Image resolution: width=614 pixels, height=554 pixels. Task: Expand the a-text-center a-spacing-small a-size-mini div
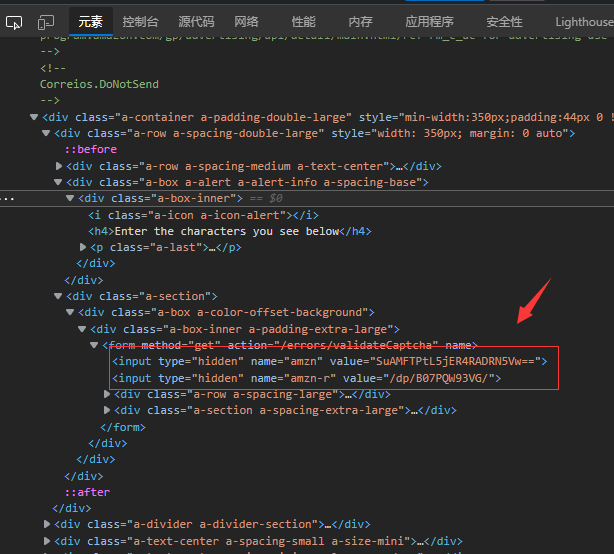(x=47, y=541)
